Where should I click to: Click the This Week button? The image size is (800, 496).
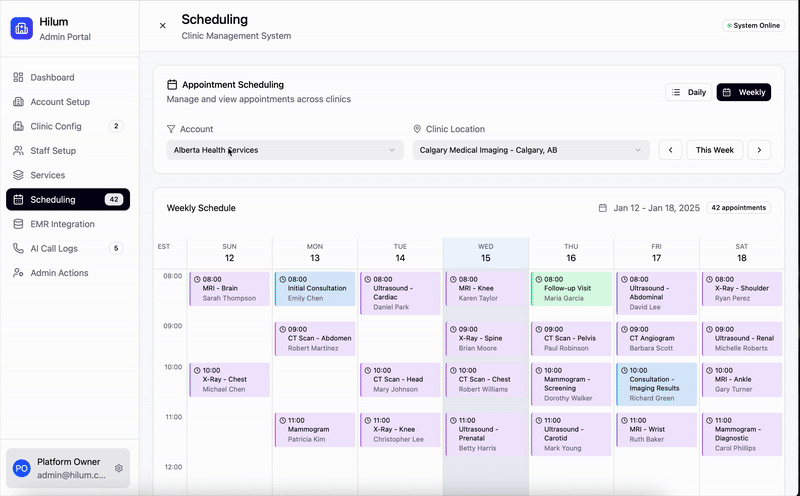(x=715, y=150)
